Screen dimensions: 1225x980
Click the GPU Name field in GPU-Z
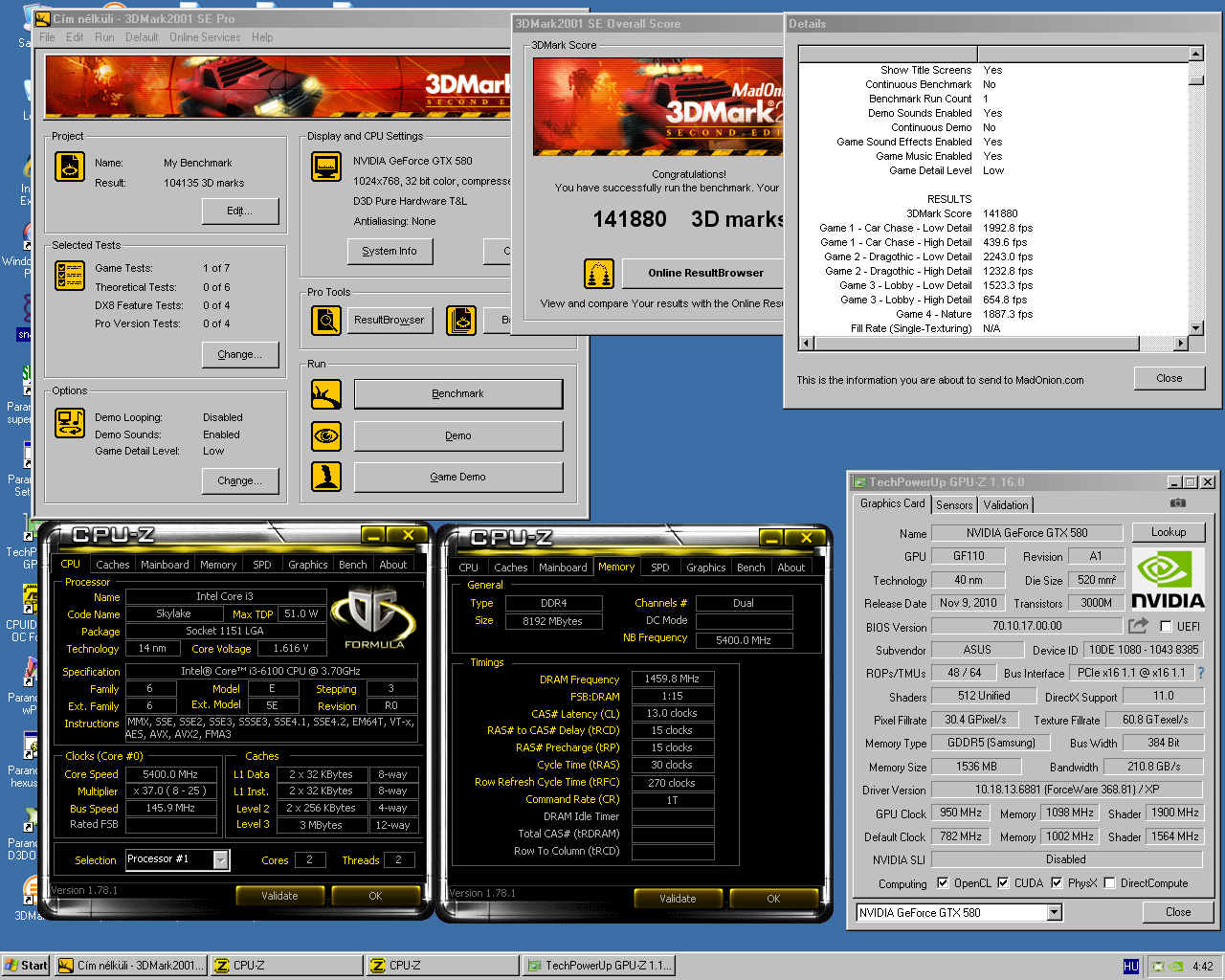(1027, 533)
